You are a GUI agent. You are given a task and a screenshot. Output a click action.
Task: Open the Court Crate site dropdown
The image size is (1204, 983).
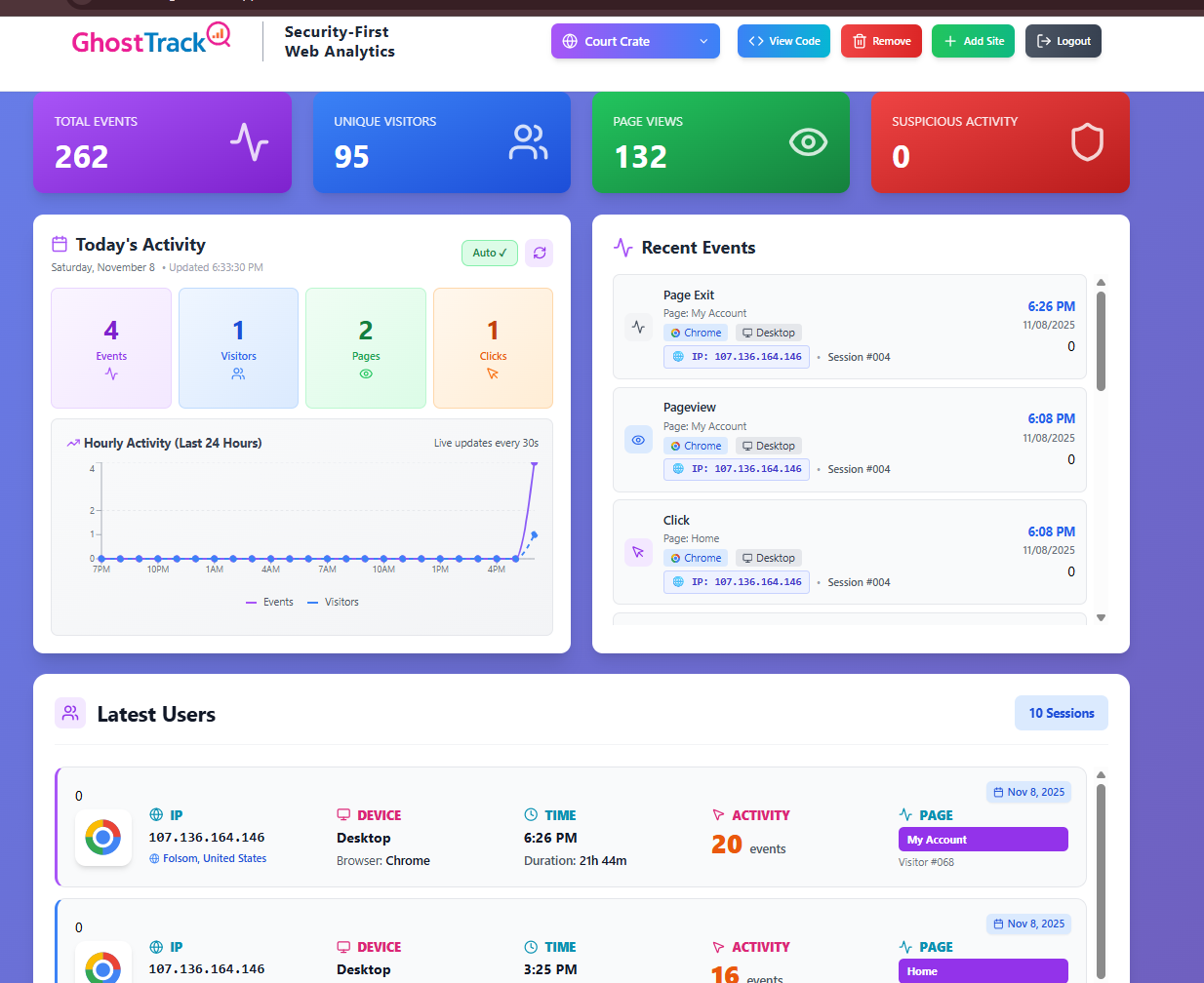(635, 41)
